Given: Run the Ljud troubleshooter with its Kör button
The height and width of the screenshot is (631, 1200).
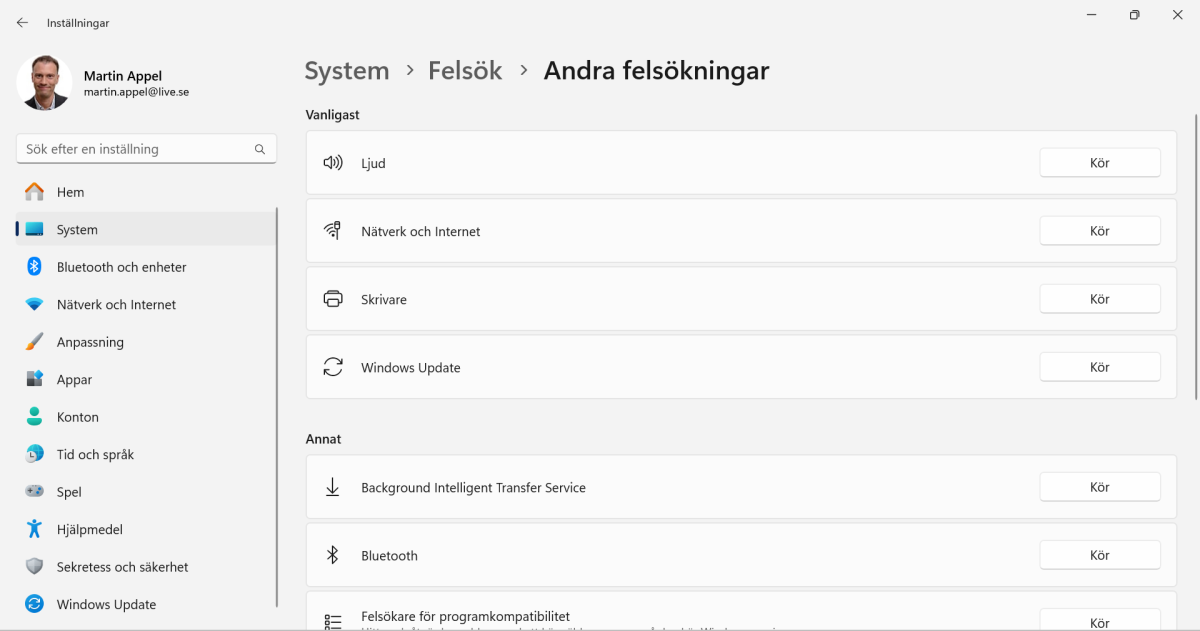Looking at the screenshot, I should (1100, 162).
